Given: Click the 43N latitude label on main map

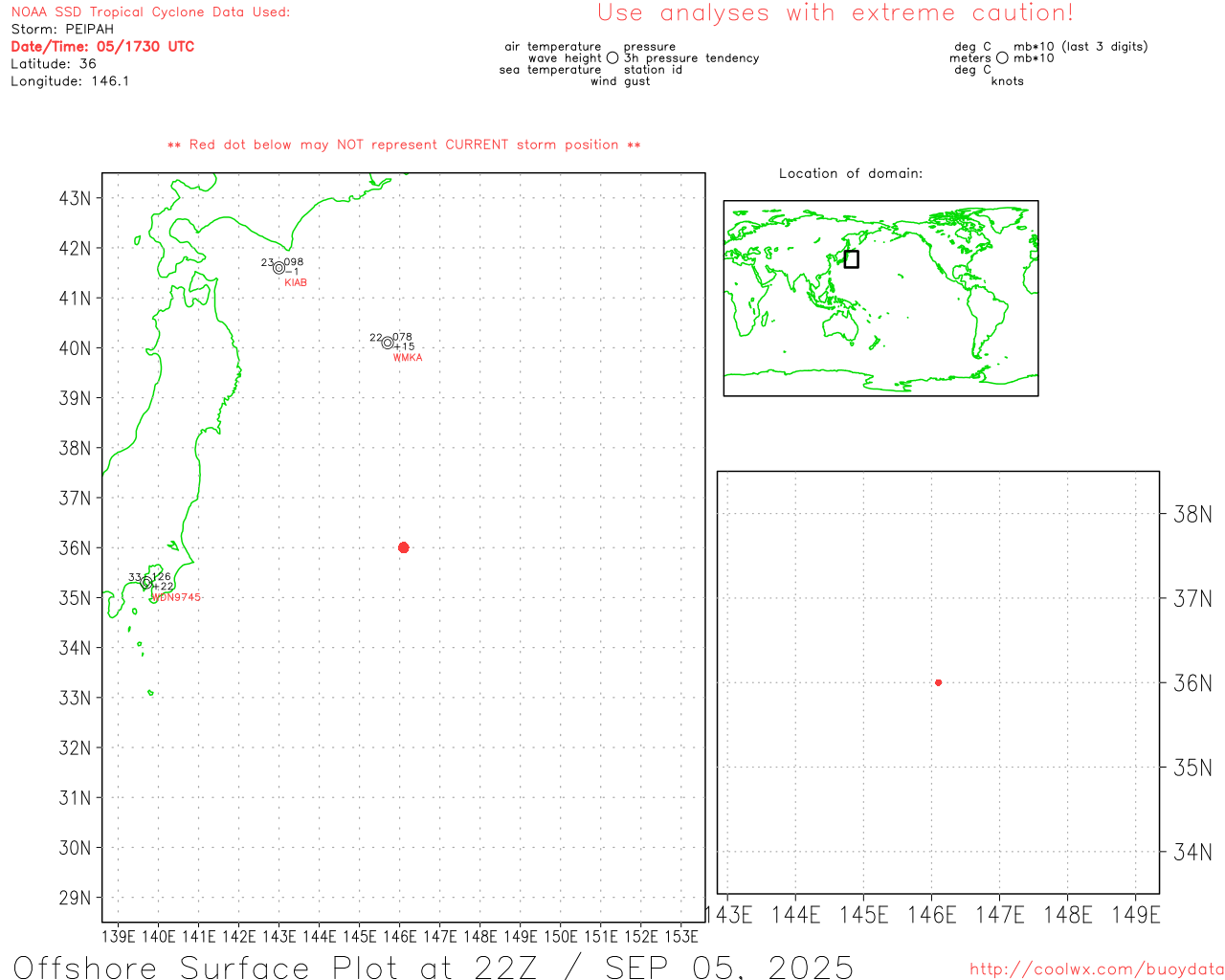Looking at the screenshot, I should click(76, 198).
